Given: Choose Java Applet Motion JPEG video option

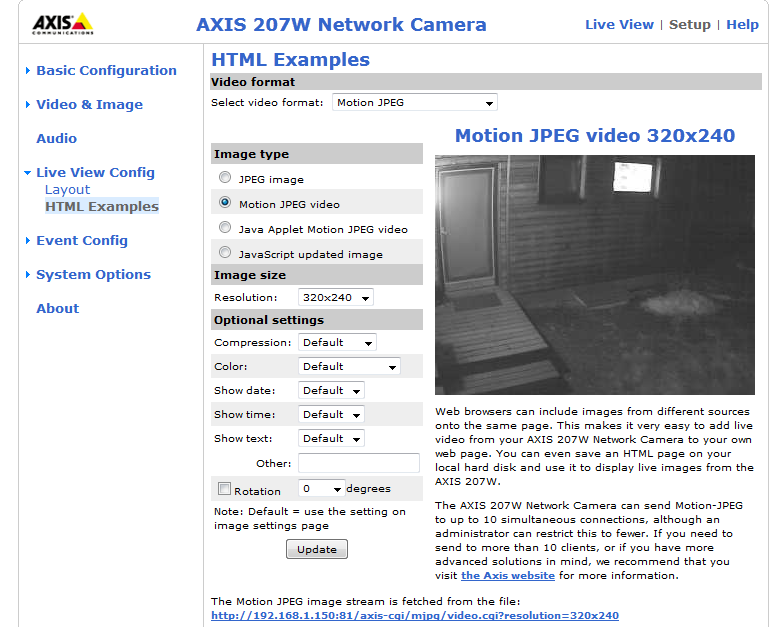Looking at the screenshot, I should 225,228.
